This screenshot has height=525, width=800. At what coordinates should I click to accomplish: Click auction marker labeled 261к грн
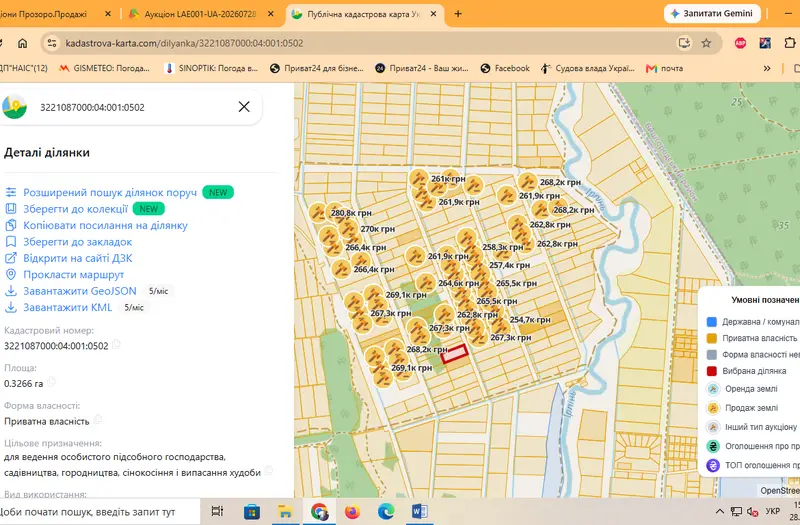(x=419, y=179)
